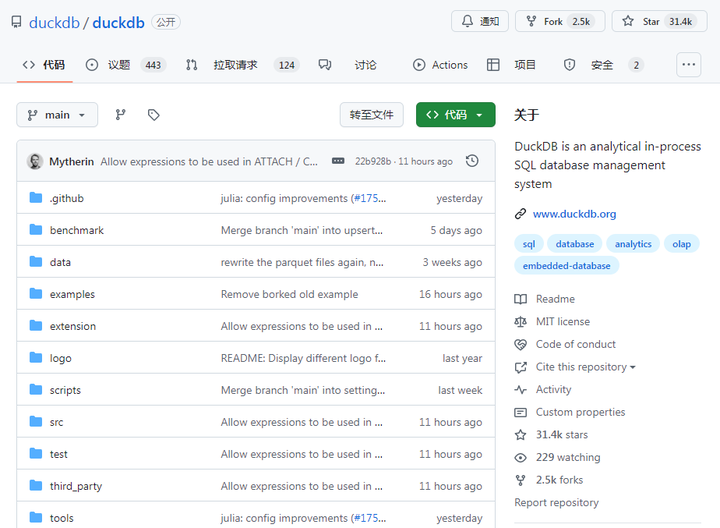Screen dimensions: 720x528
Task: Select the analytics topic tag
Action: (x=633, y=244)
